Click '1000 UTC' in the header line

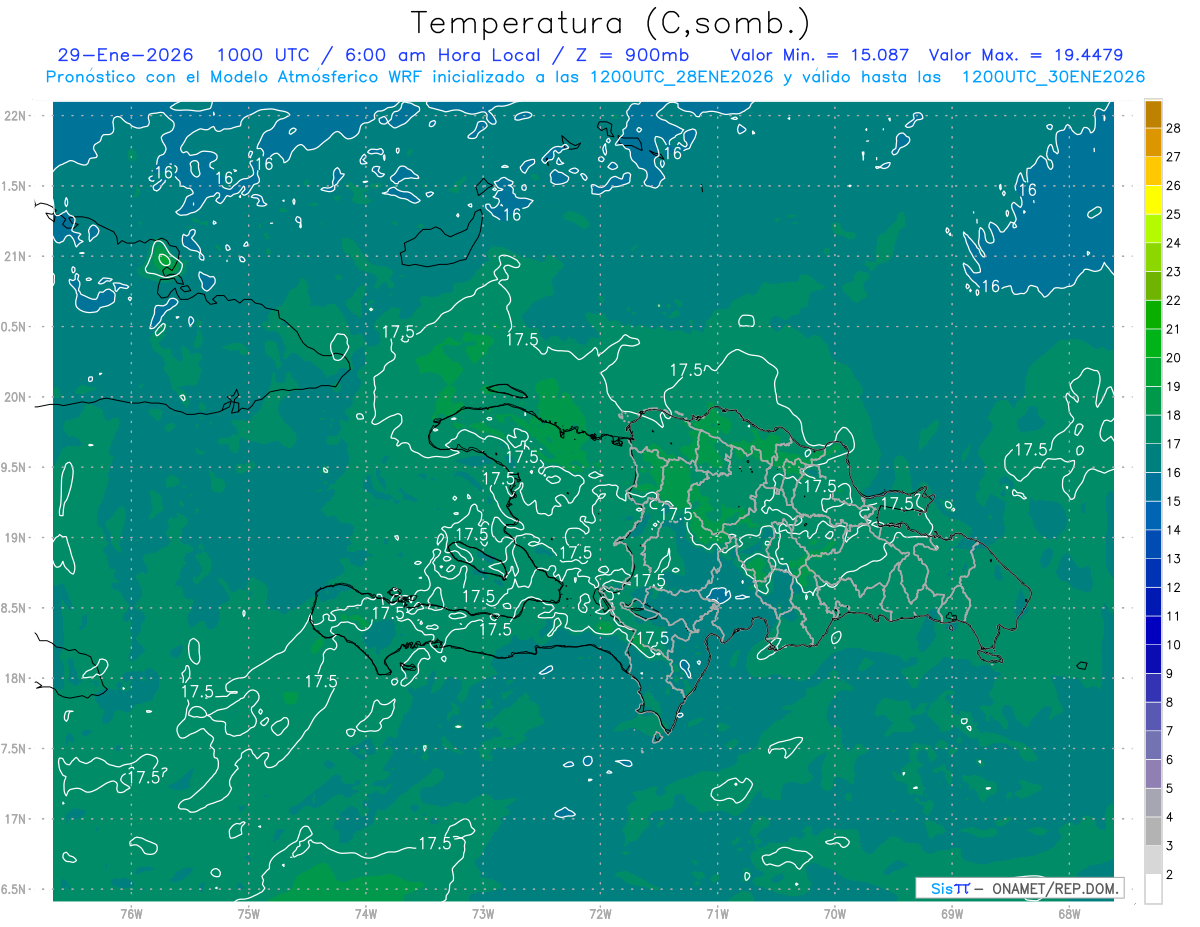pos(263,54)
